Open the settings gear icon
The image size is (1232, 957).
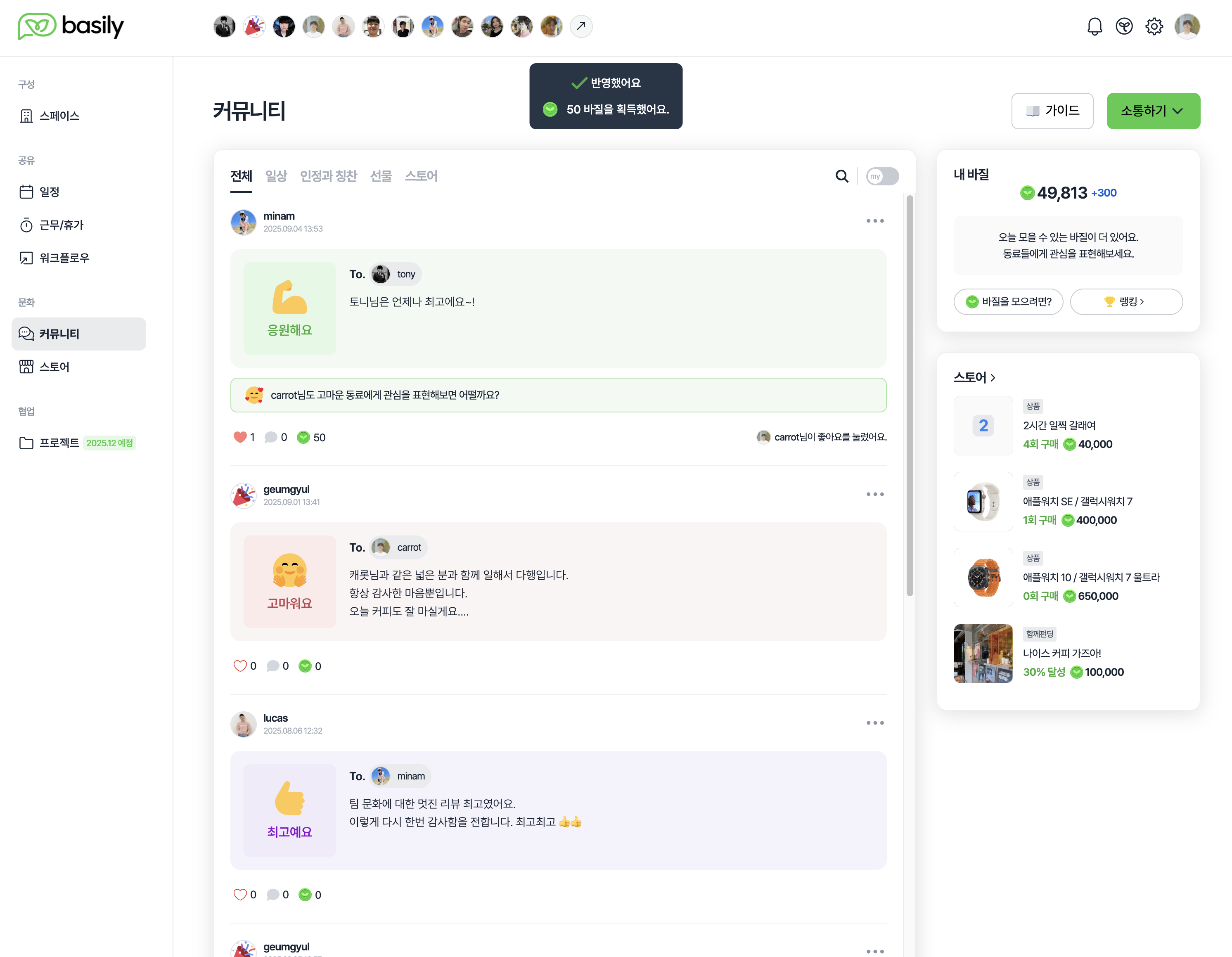(x=1154, y=26)
